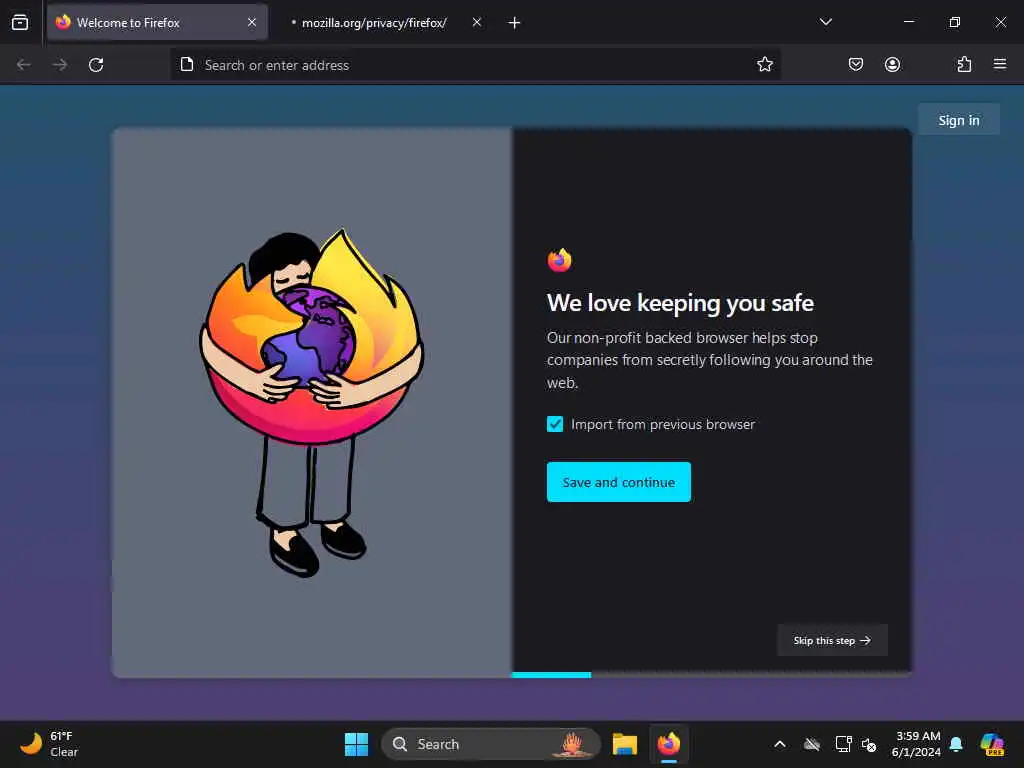Reload the current page

tap(96, 65)
